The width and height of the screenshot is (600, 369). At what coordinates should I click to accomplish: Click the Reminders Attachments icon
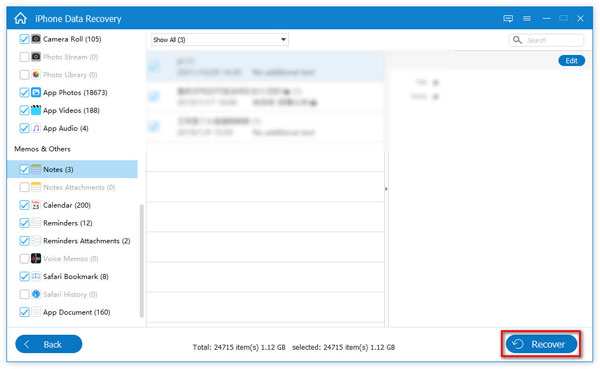coord(36,241)
